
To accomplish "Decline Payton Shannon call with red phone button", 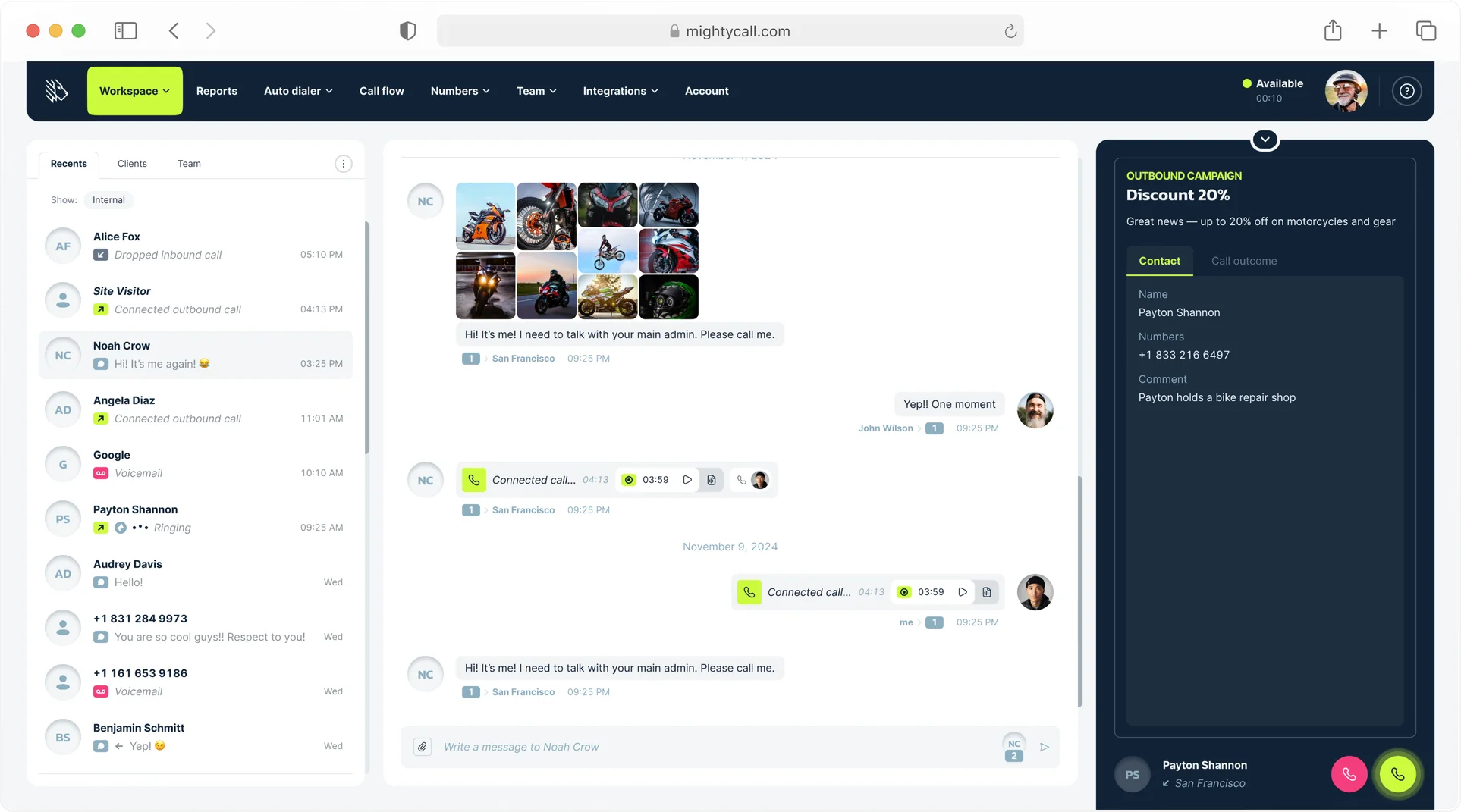I will pos(1349,774).
